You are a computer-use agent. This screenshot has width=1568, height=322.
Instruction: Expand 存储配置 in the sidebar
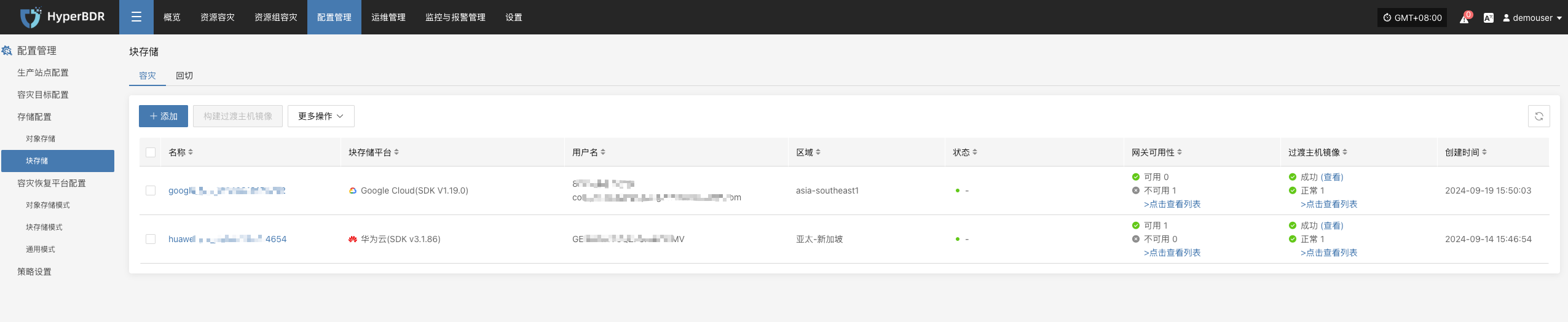pyautogui.click(x=34, y=117)
